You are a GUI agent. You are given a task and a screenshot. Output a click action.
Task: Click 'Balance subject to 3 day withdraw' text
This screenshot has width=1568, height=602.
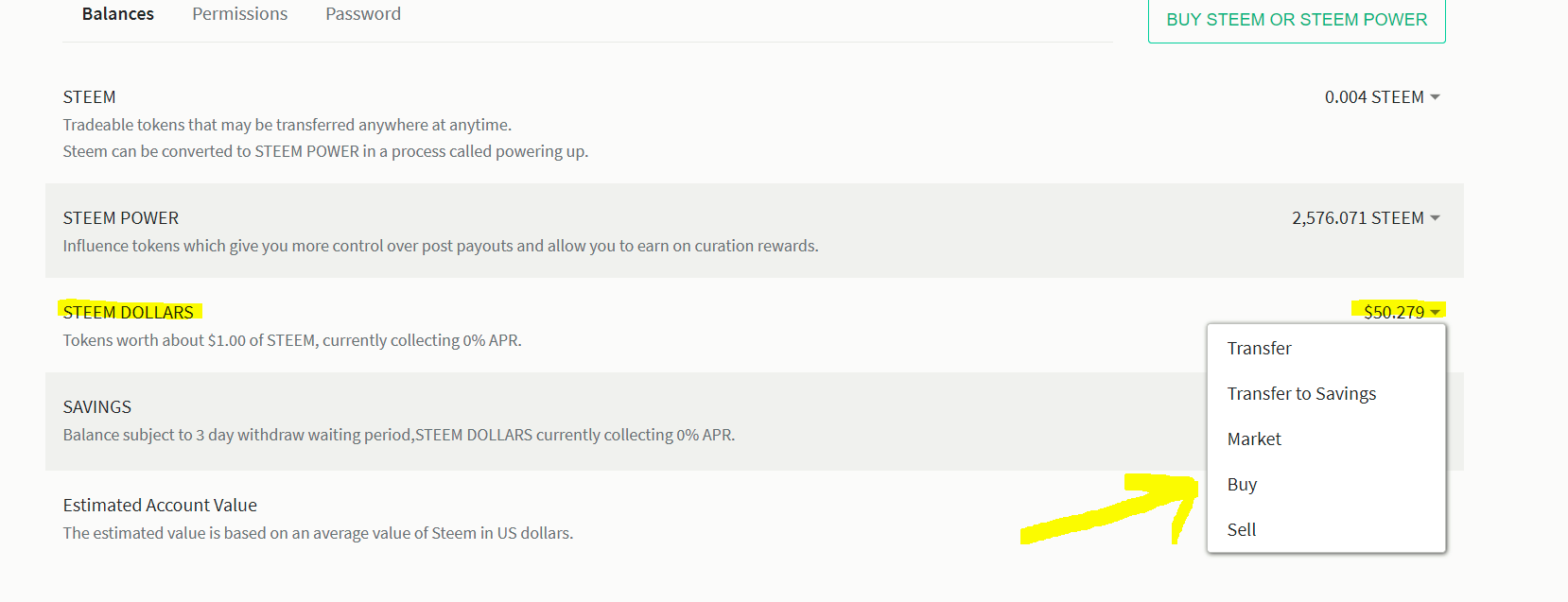point(398,435)
